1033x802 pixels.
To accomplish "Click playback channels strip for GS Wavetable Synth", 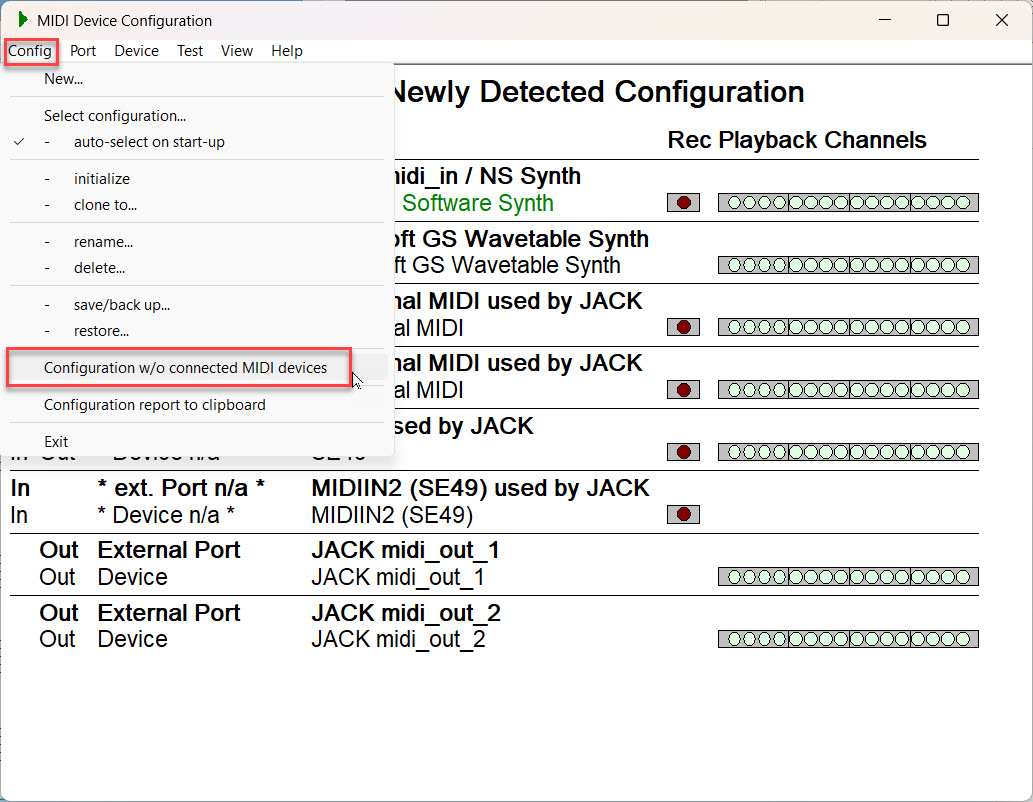I will 848,265.
